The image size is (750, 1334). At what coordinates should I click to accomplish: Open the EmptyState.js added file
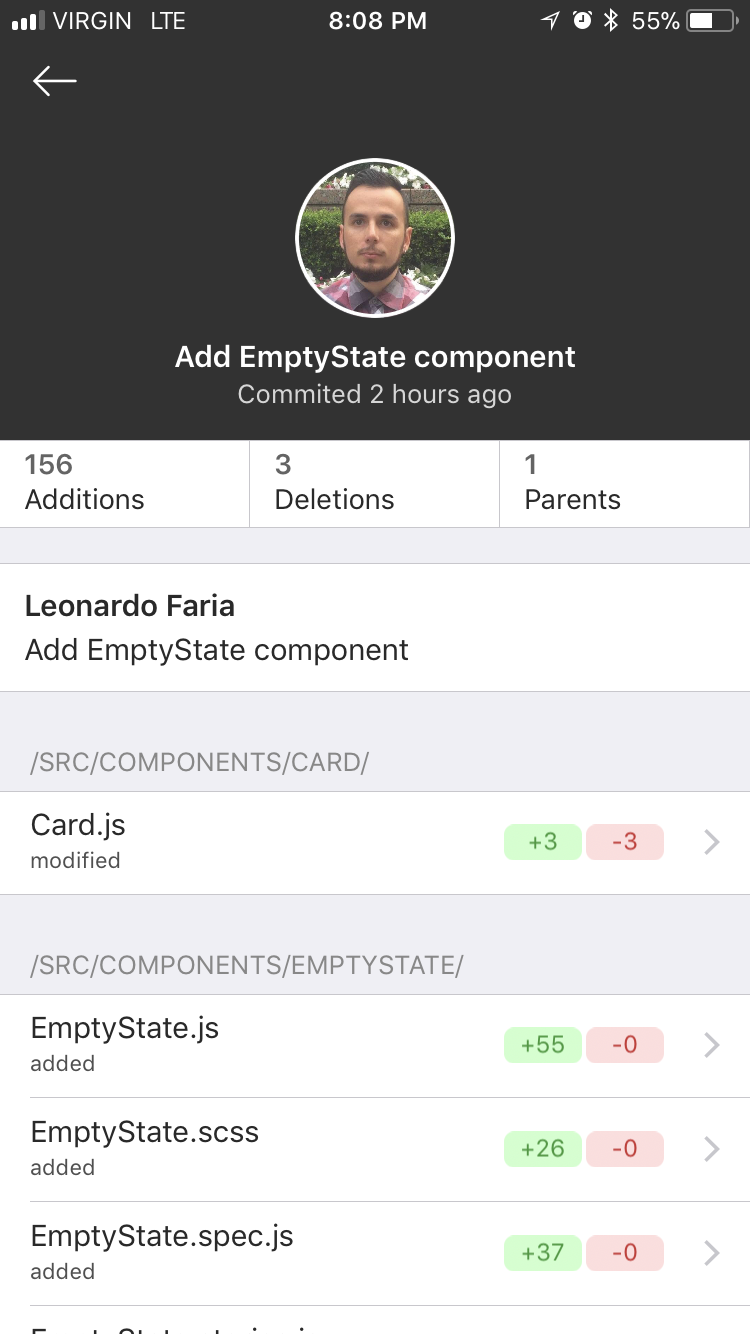200,1045
